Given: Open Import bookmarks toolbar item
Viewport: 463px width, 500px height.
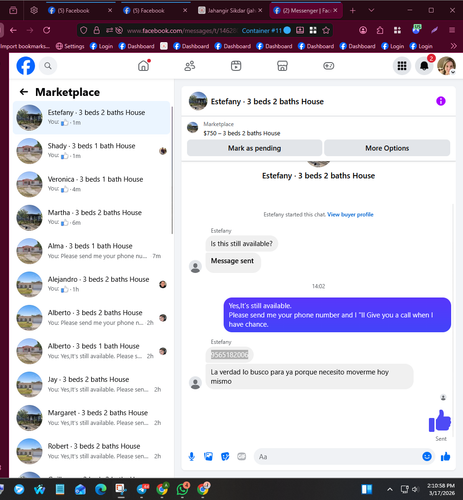Looking at the screenshot, I should click(x=25, y=46).
